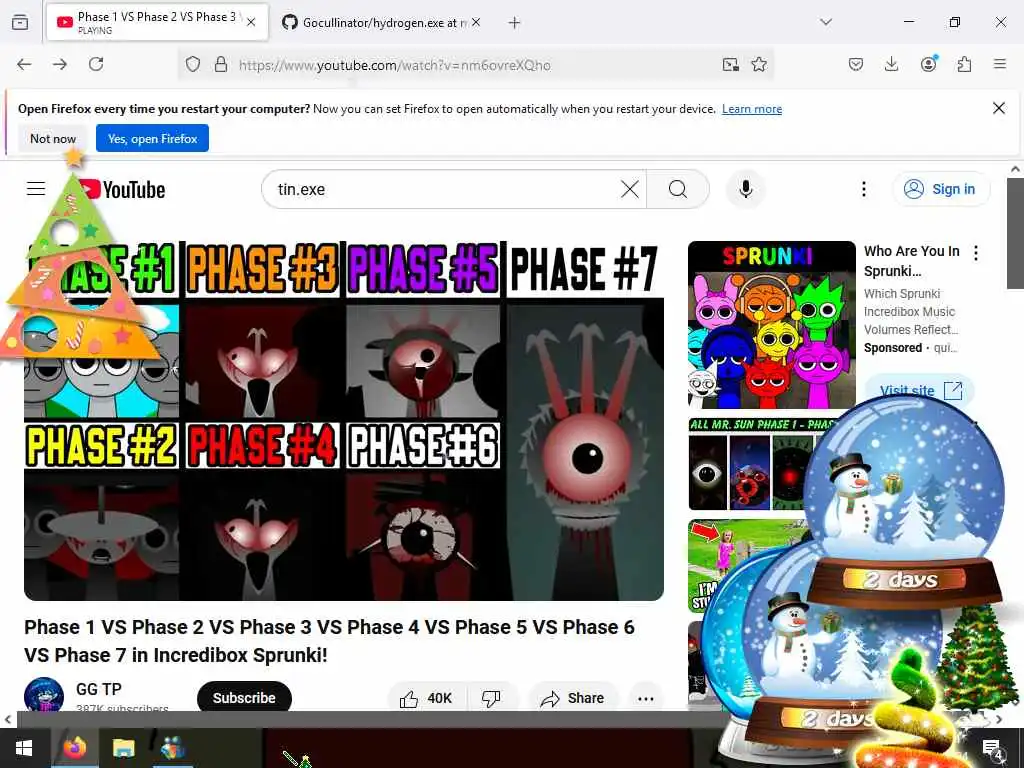The height and width of the screenshot is (768, 1024).
Task: Click Firefox in the taskbar
Action: pos(74,748)
